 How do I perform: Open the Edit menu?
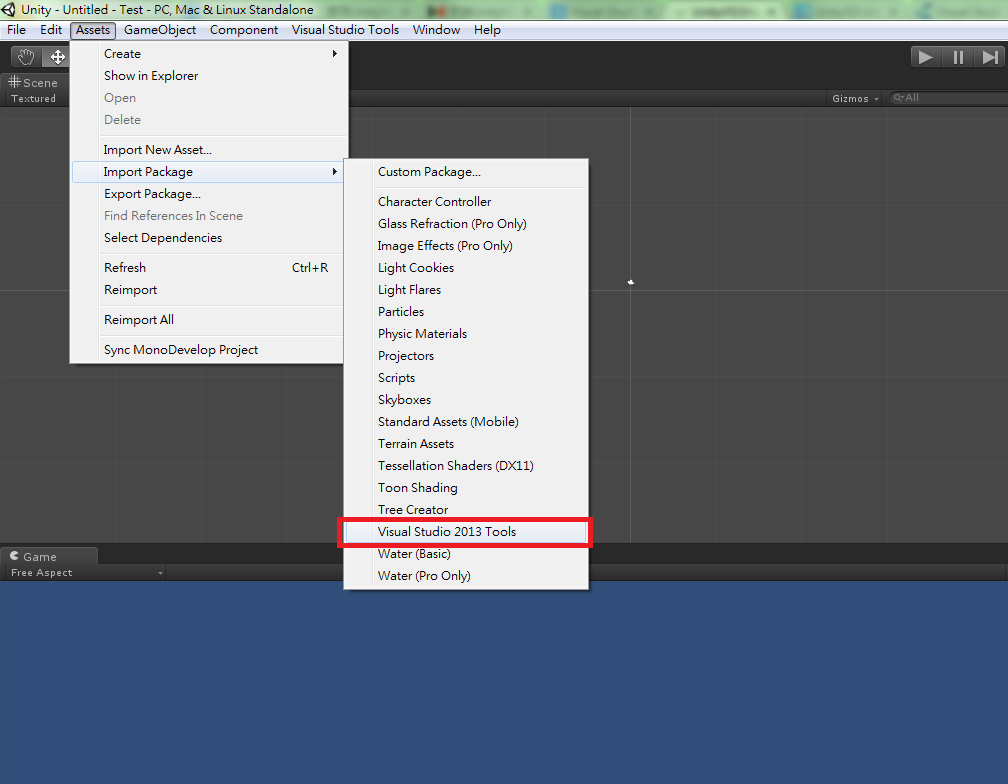coord(51,30)
